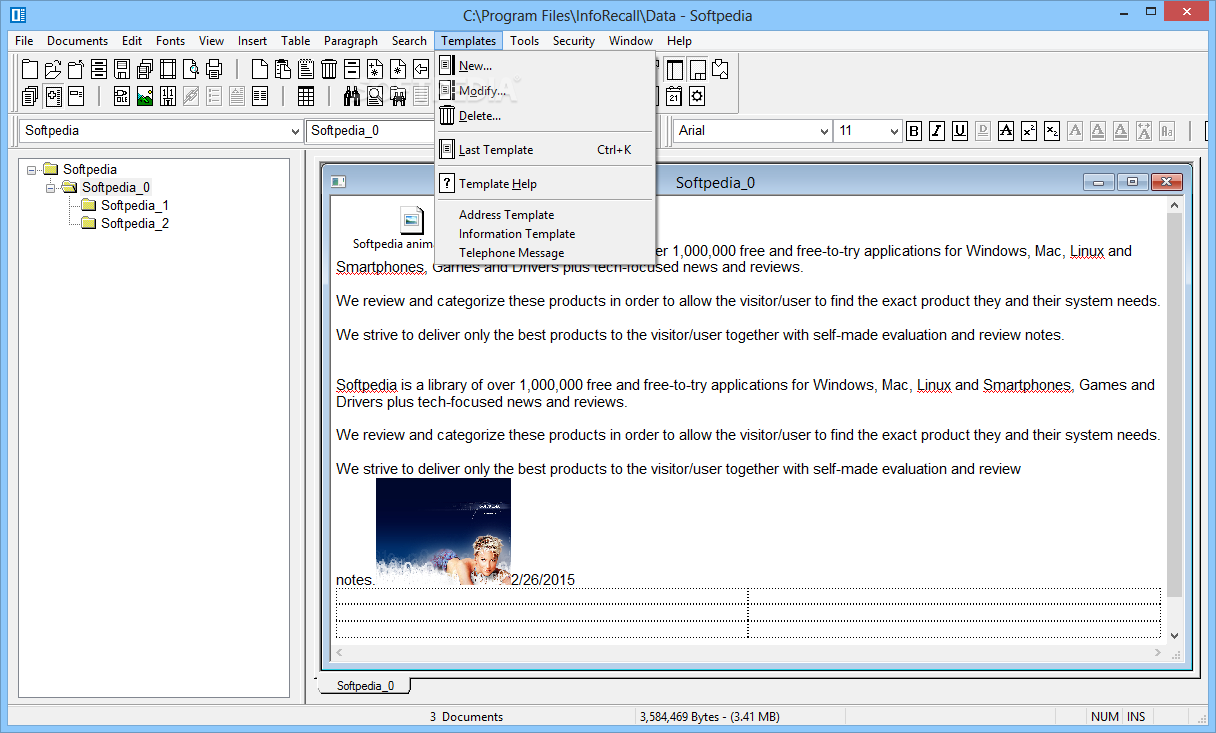This screenshot has width=1216, height=733.
Task: Click the trash can icon in the top toolbar
Action: point(328,69)
